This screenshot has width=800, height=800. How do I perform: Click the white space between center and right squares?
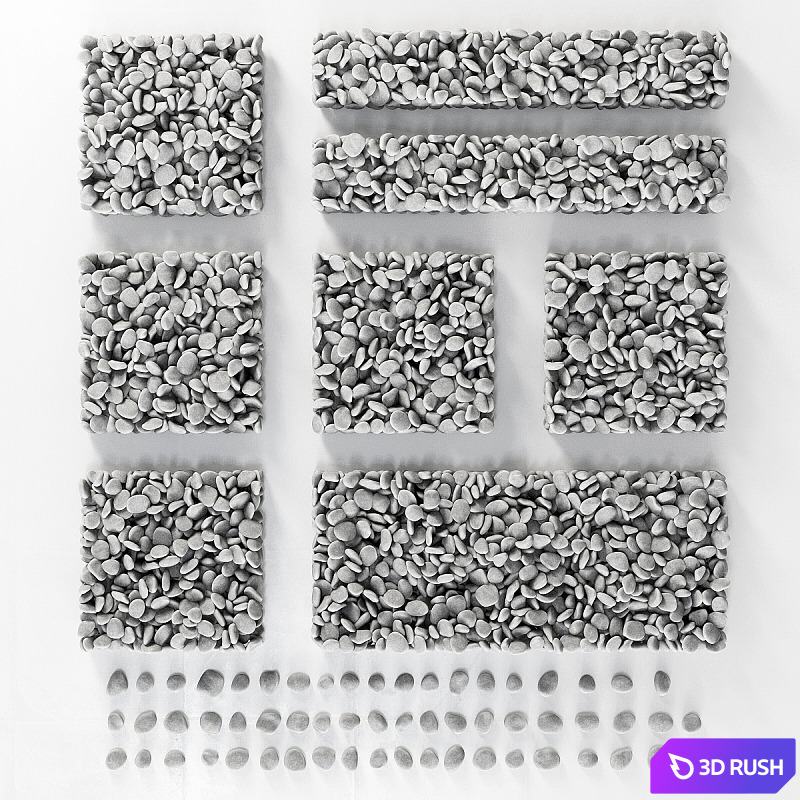[x=519, y=342]
